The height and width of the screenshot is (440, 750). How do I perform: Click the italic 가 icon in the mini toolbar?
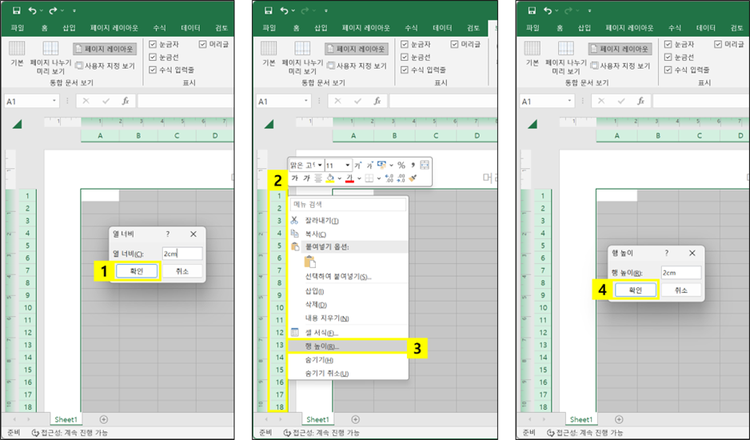point(307,178)
